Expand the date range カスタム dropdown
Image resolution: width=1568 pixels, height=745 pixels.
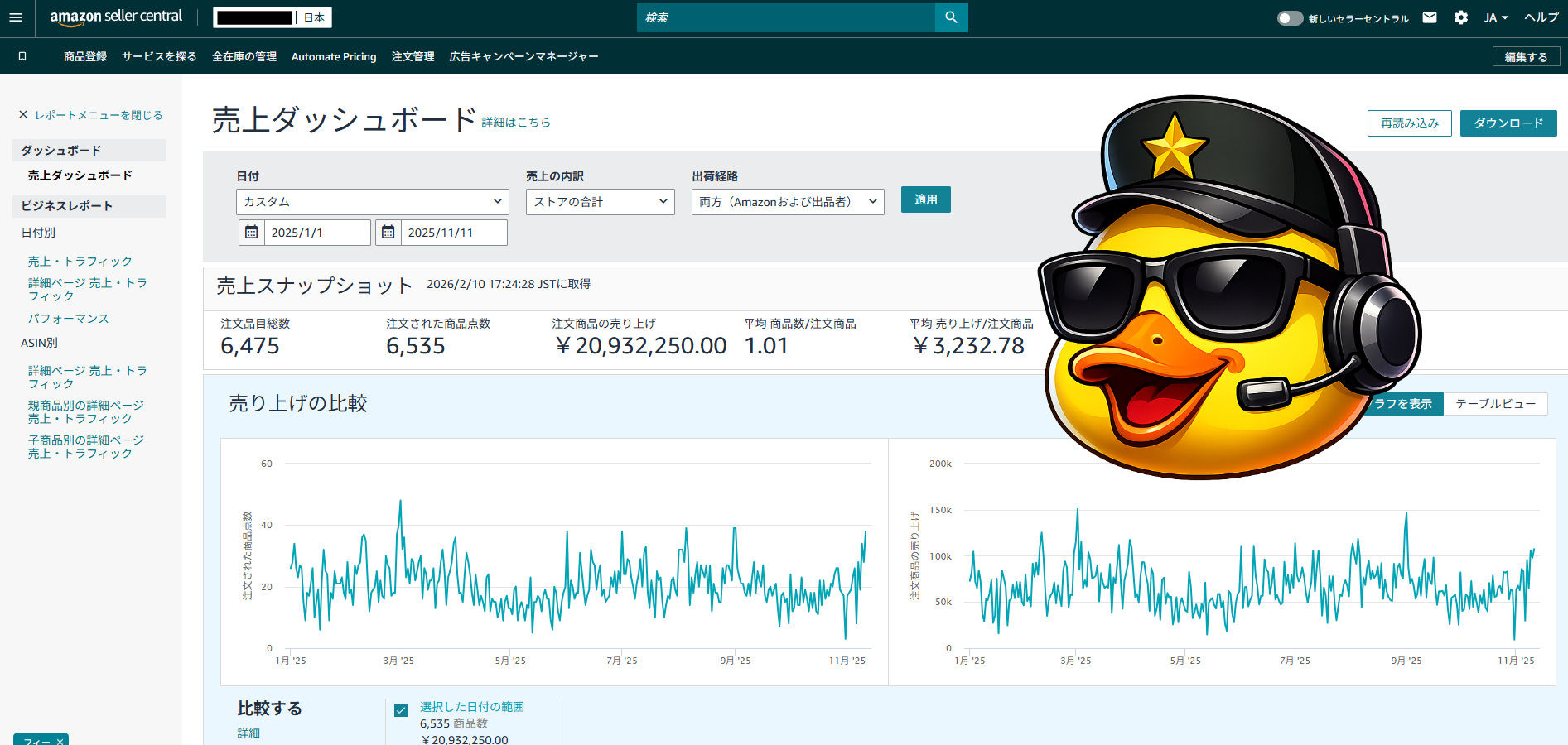(x=372, y=202)
